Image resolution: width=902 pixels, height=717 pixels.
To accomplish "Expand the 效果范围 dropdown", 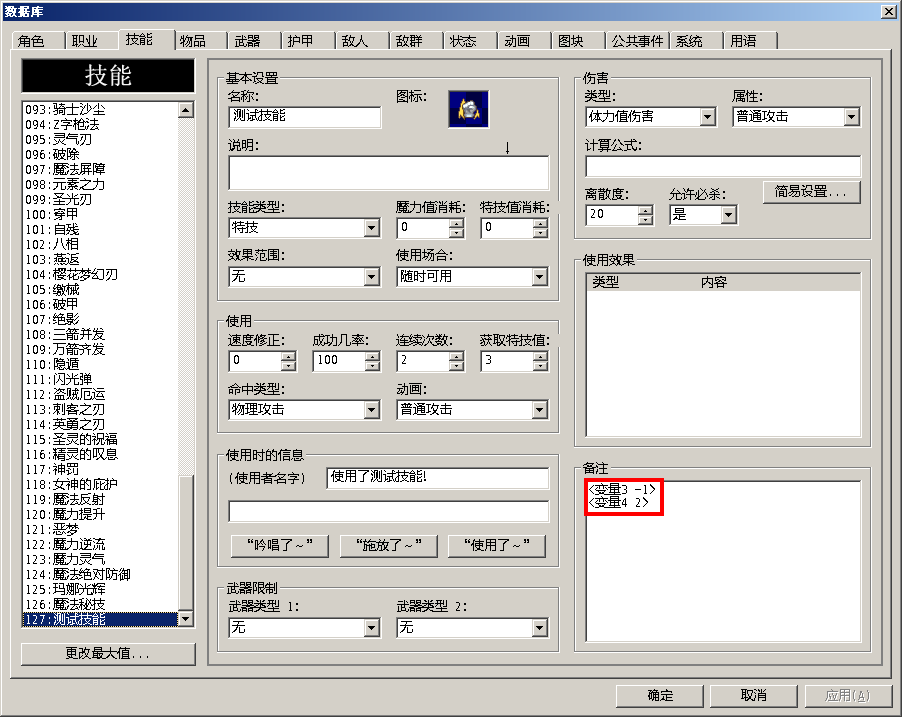I will coord(372,277).
